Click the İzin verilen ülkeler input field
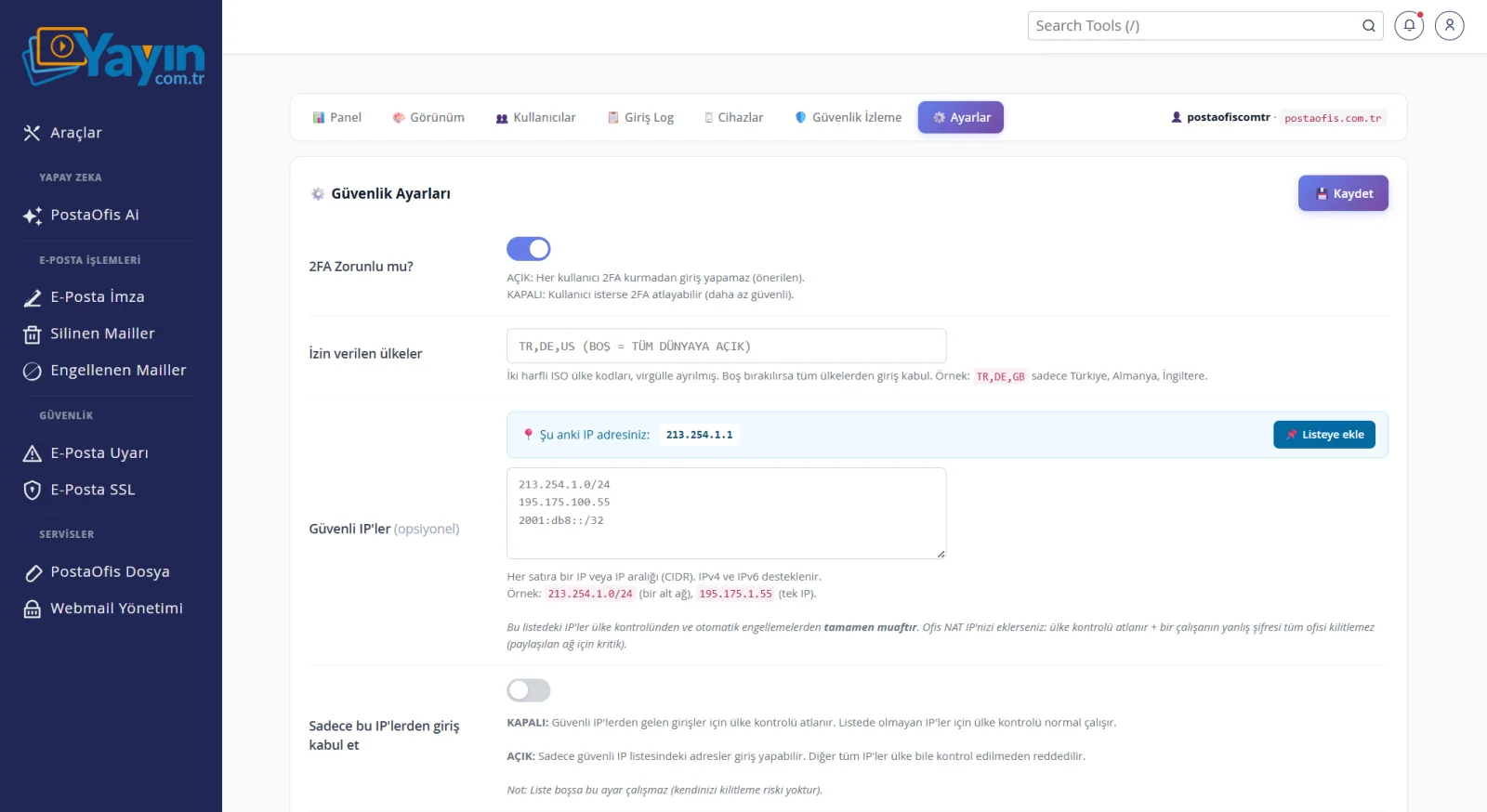 pos(727,346)
